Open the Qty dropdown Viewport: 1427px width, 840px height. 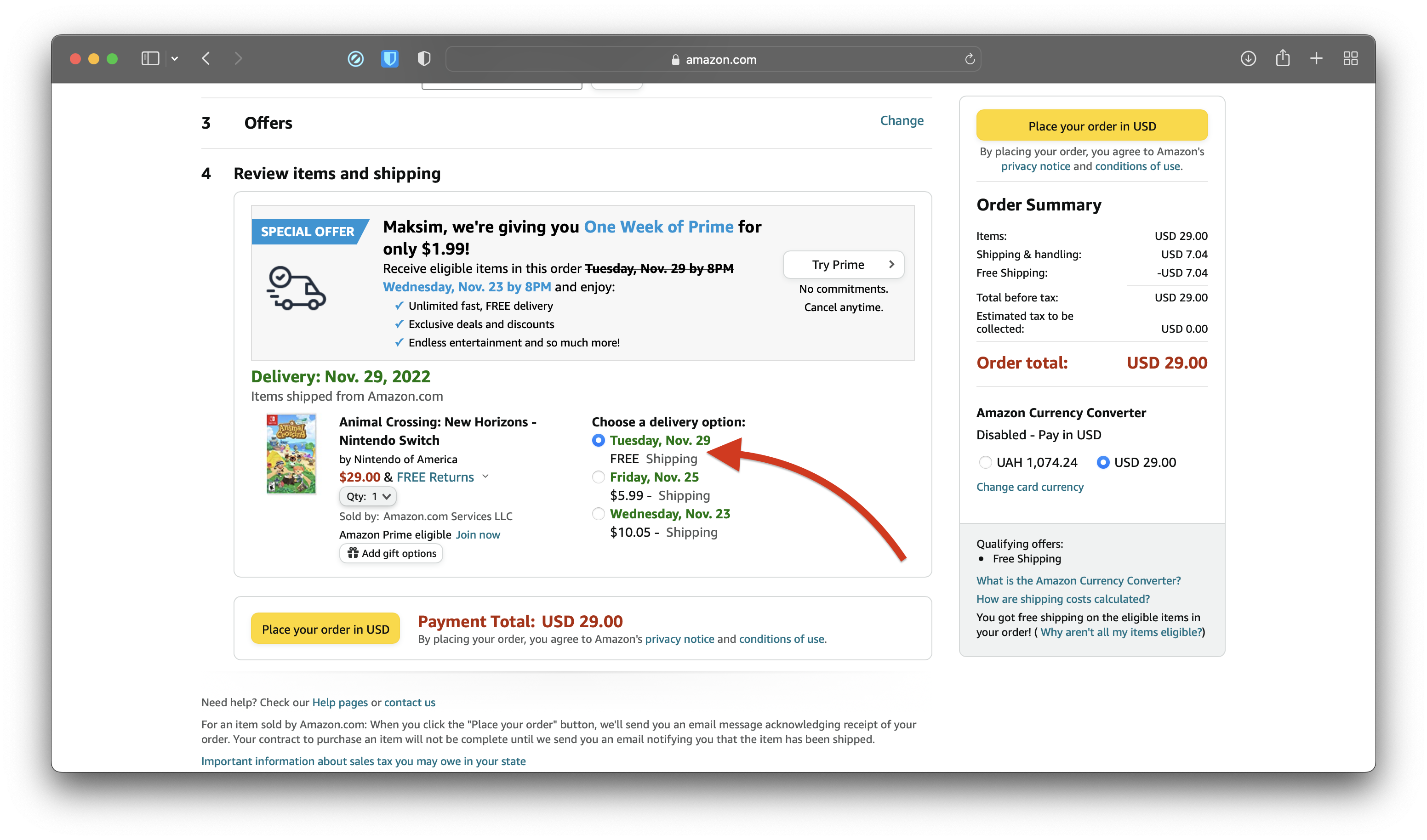367,496
